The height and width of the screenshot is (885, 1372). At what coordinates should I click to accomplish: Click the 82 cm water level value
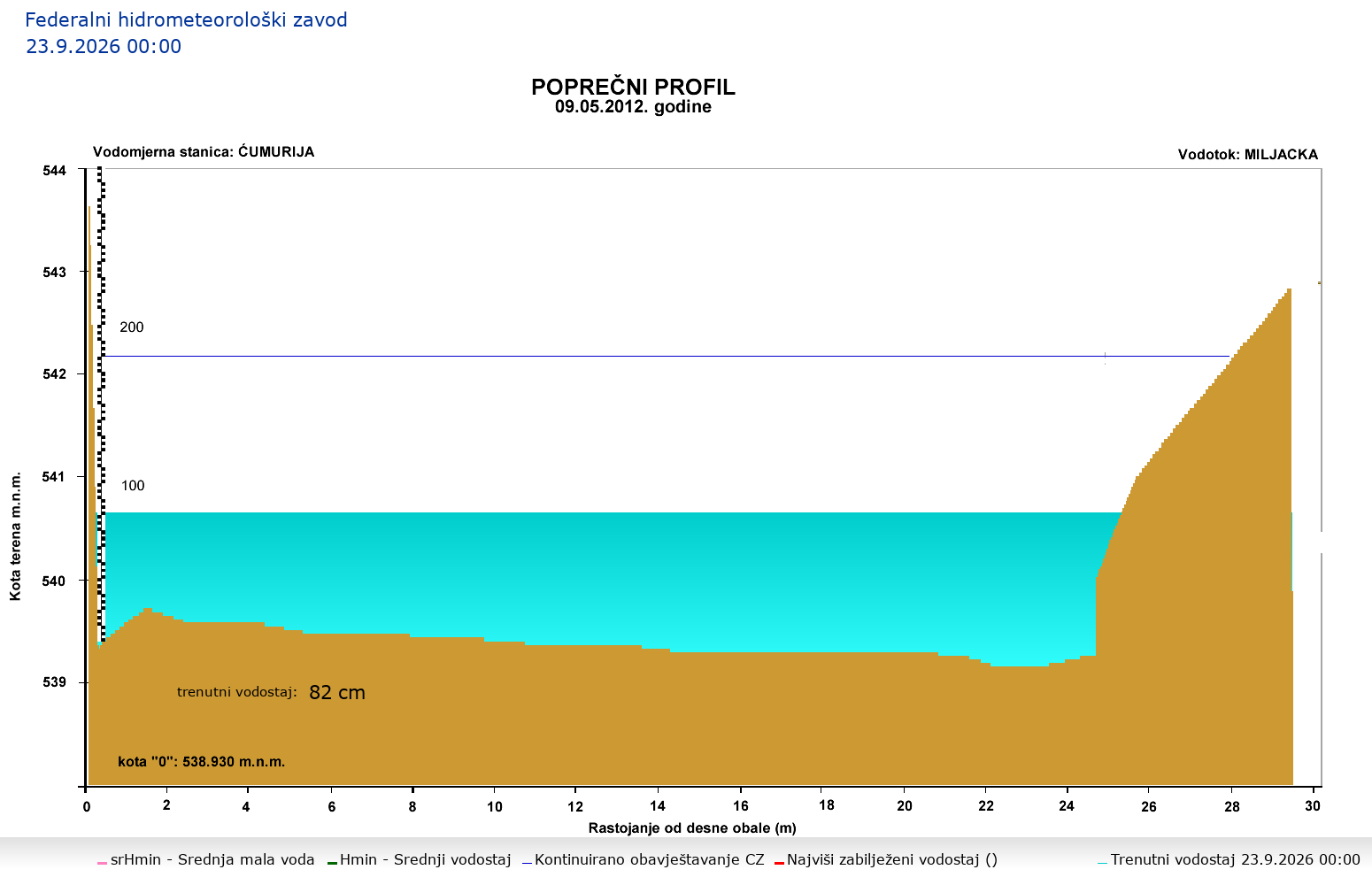pos(337,693)
